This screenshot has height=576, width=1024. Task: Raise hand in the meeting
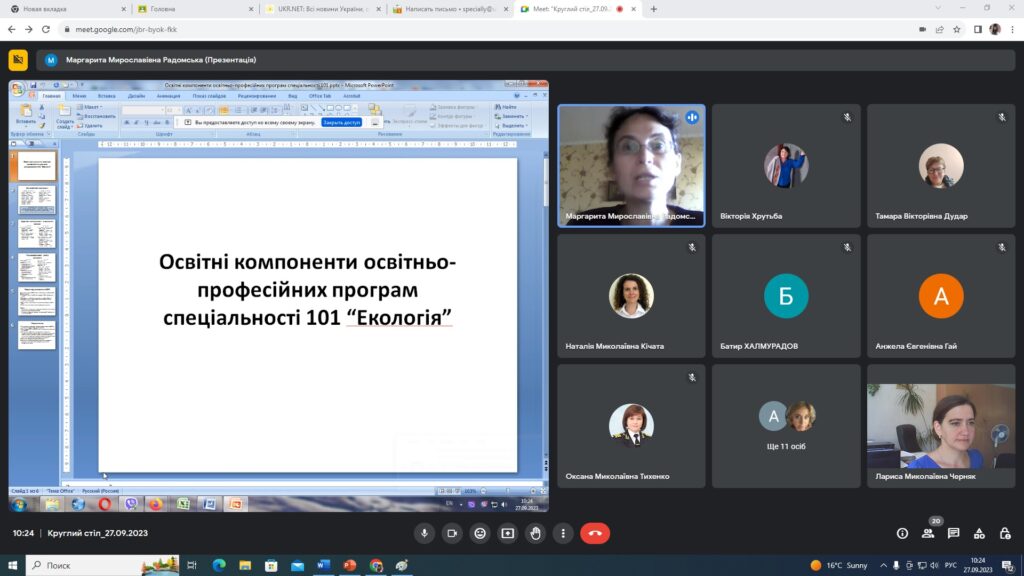[x=536, y=533]
